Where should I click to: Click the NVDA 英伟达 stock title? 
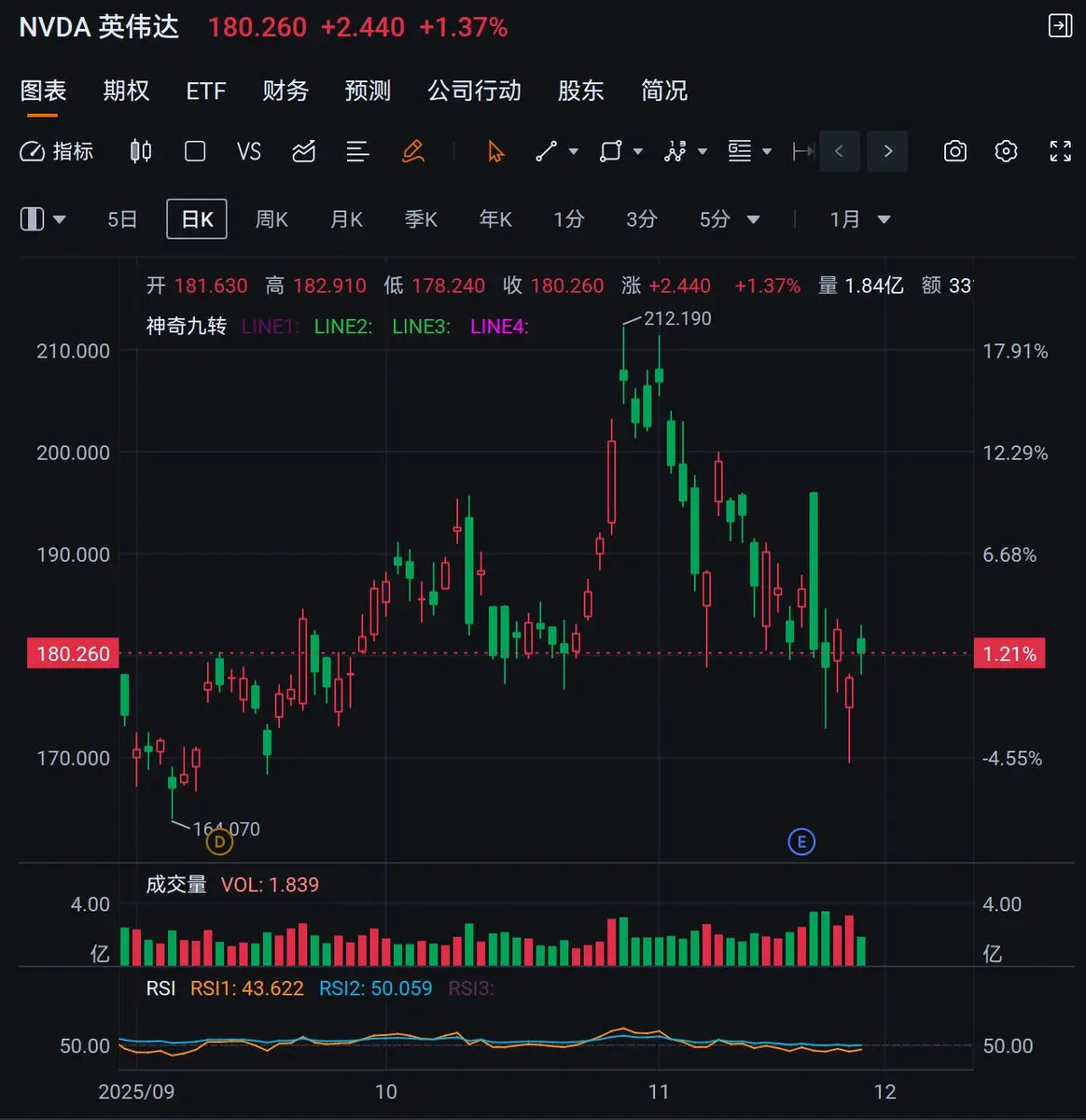(99, 26)
